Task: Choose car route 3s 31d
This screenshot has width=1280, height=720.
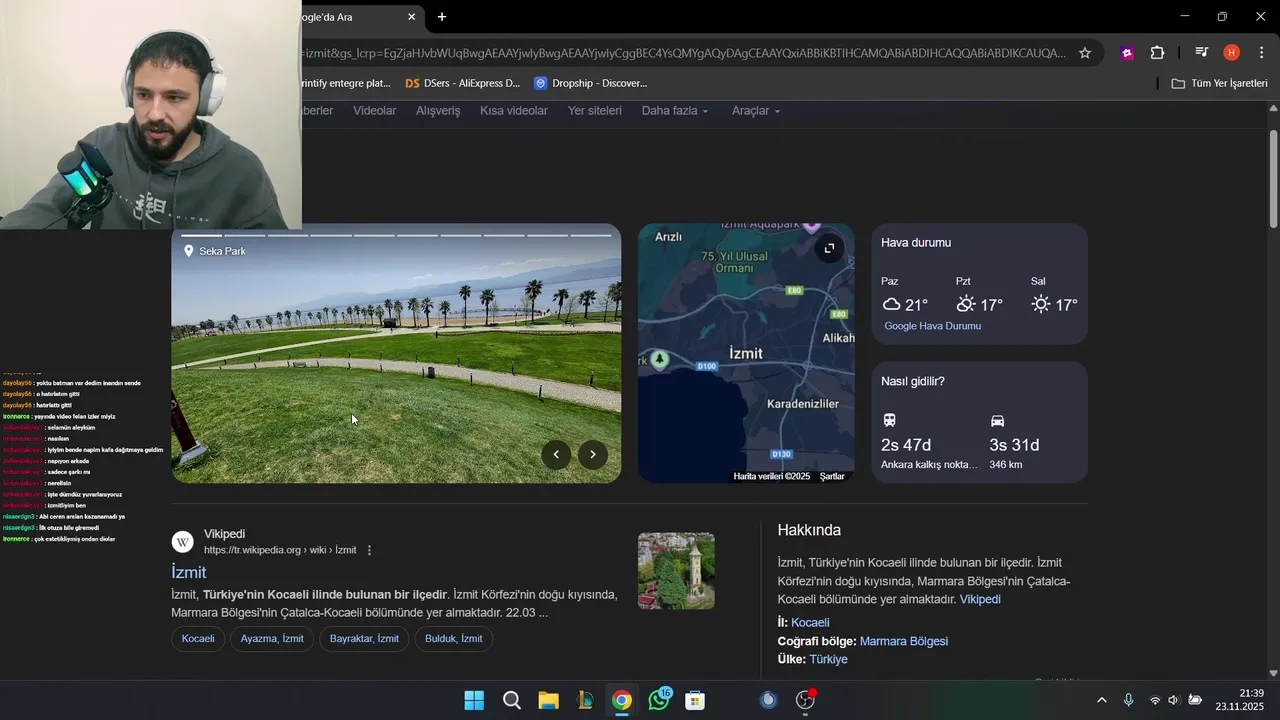Action: (1014, 441)
